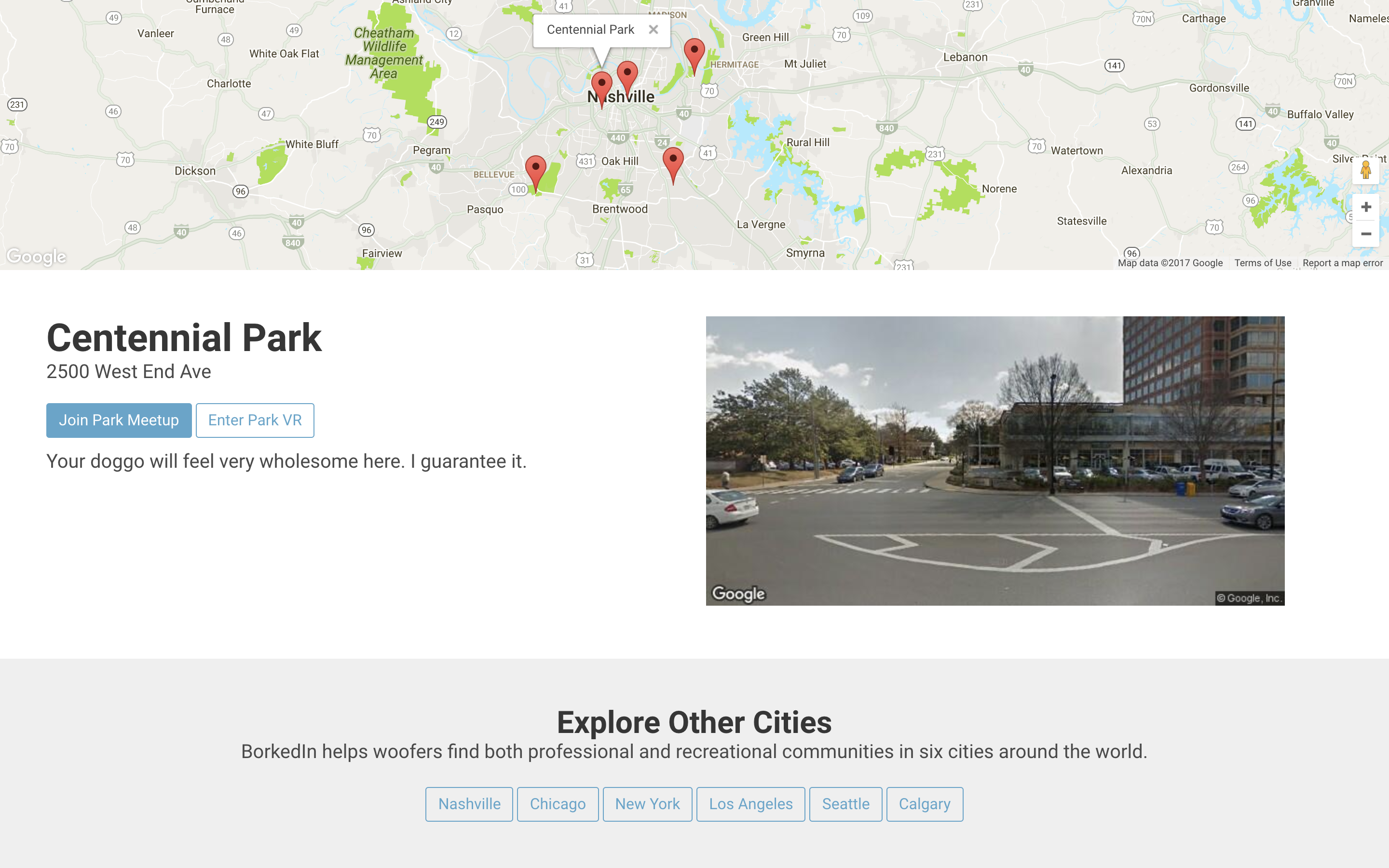Viewport: 1389px width, 868px height.
Task: Go to Seattle city page
Action: point(845,804)
